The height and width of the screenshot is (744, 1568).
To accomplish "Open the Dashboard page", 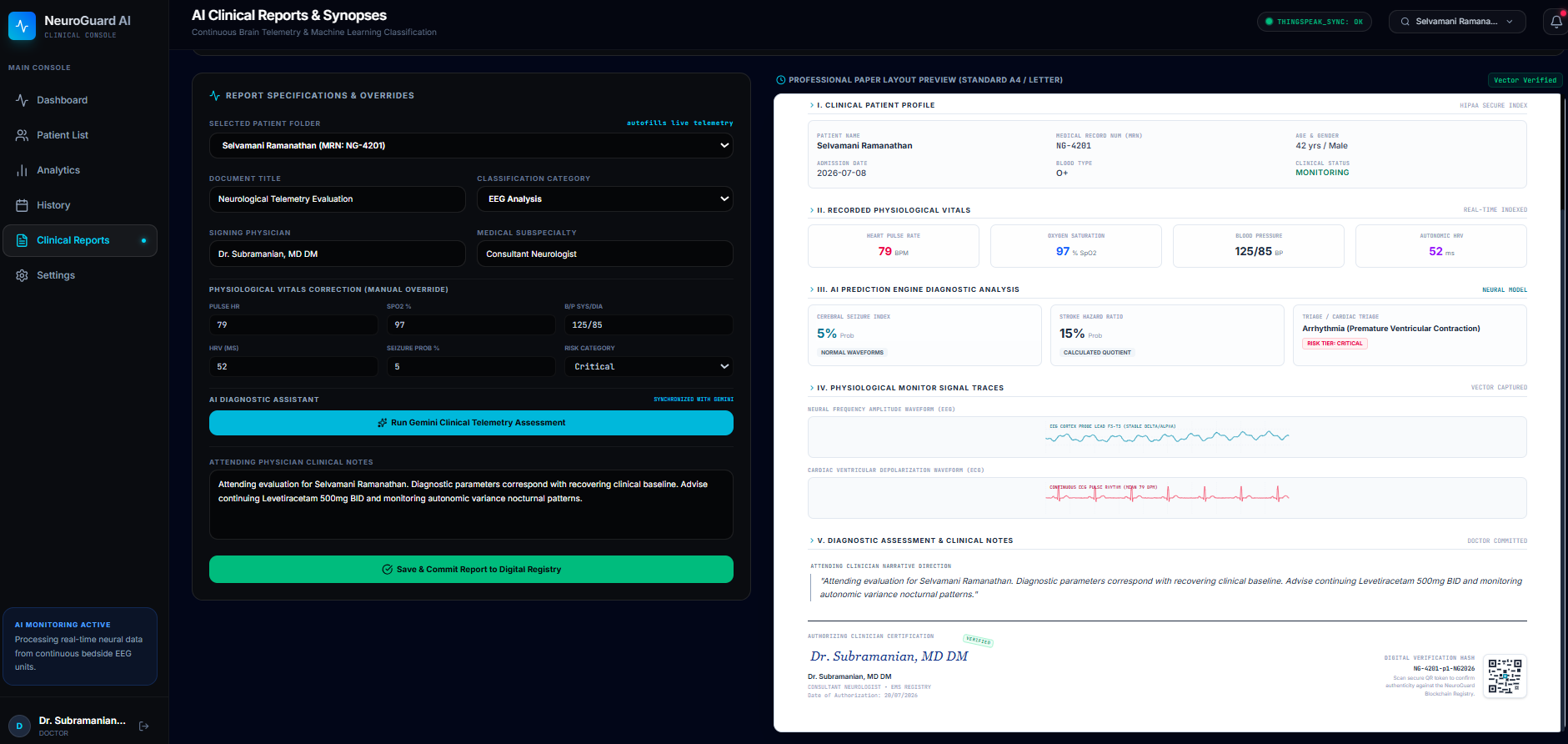I will coord(80,100).
